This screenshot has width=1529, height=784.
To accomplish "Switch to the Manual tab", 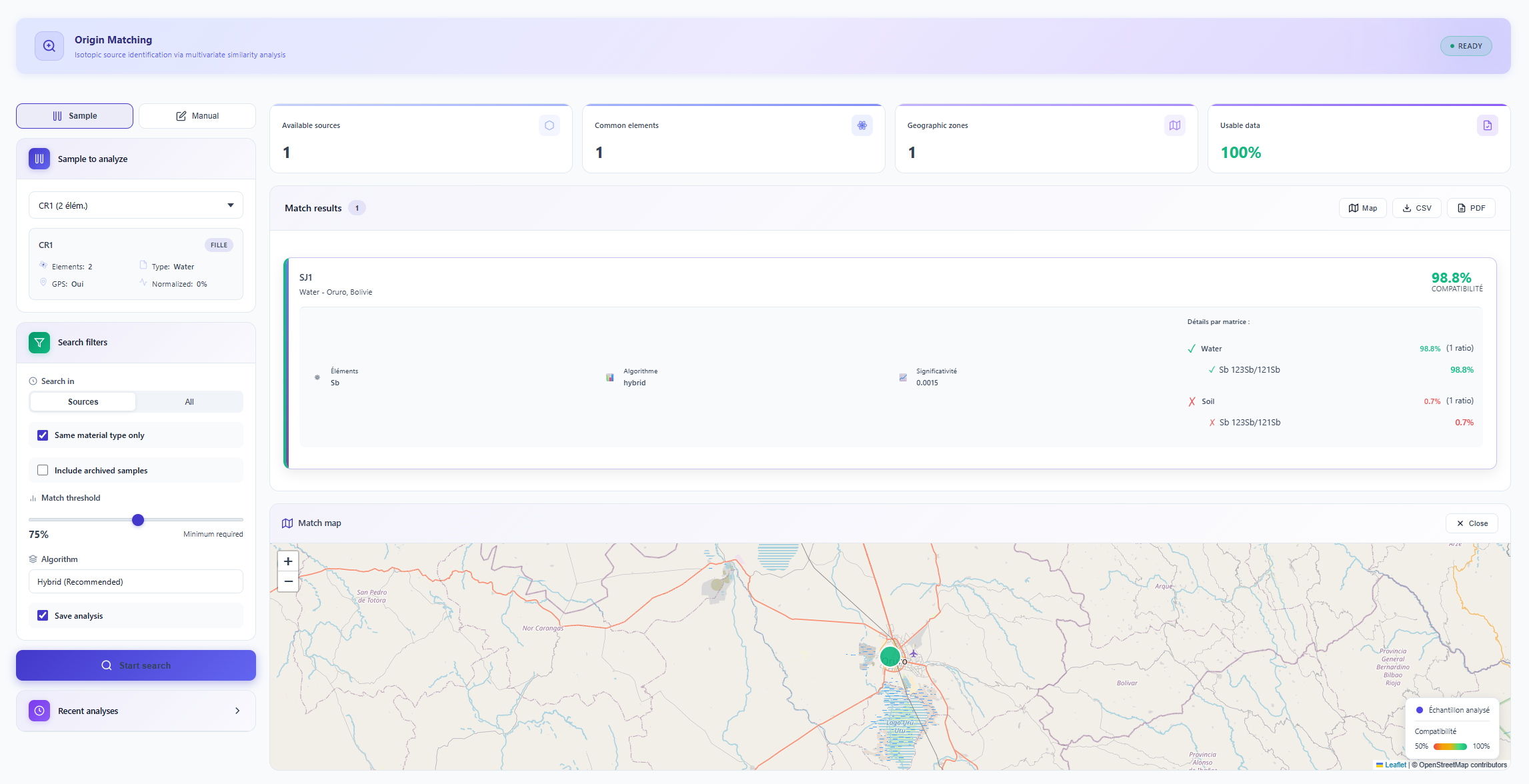I will click(197, 115).
